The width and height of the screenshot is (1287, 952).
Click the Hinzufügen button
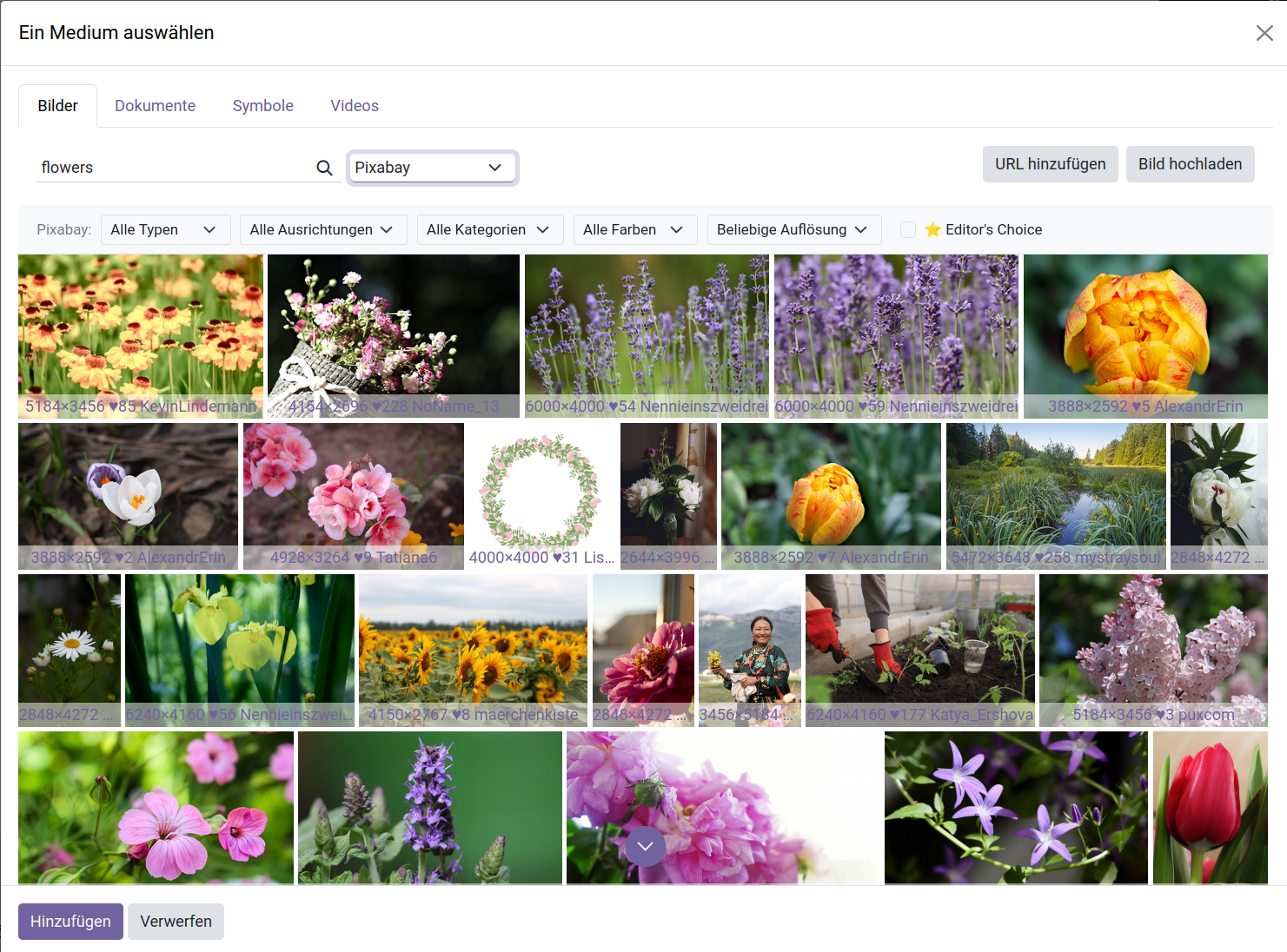click(70, 922)
